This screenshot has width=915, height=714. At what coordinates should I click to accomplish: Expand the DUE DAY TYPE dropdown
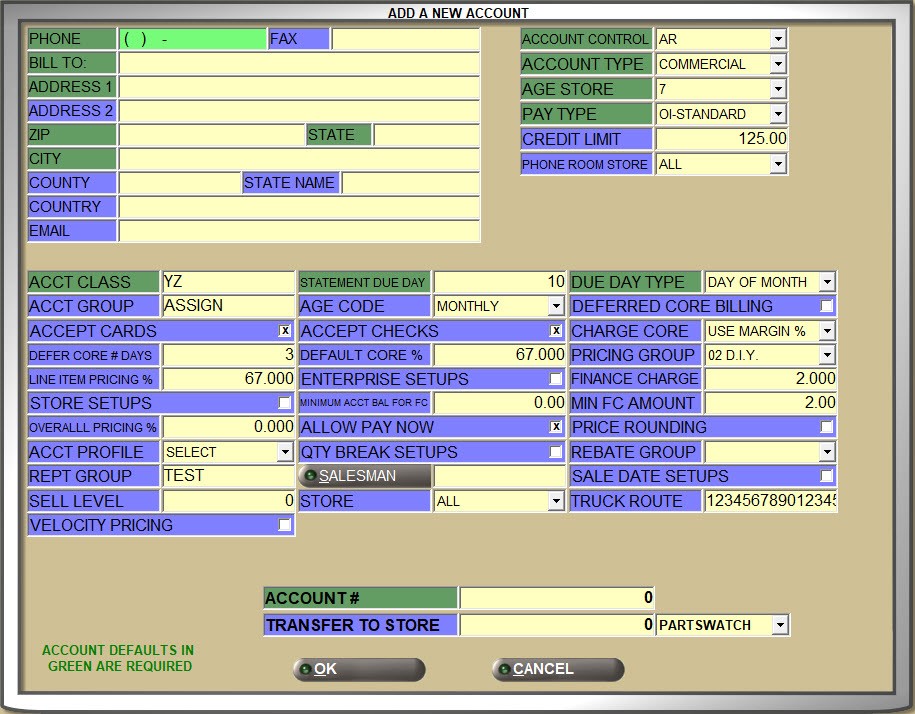click(x=829, y=281)
